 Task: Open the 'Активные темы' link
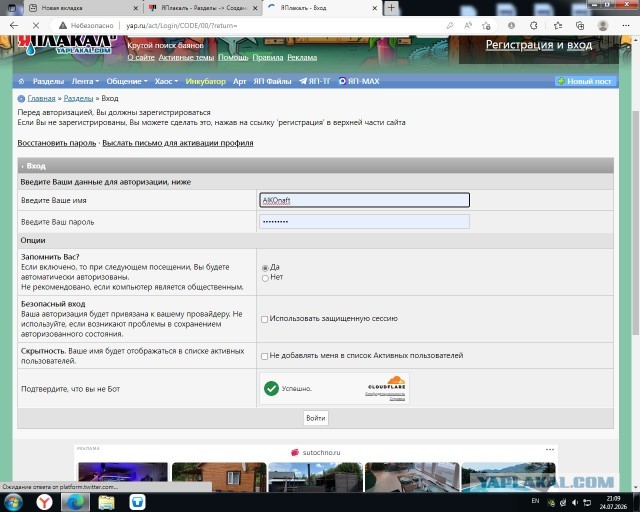point(186,58)
